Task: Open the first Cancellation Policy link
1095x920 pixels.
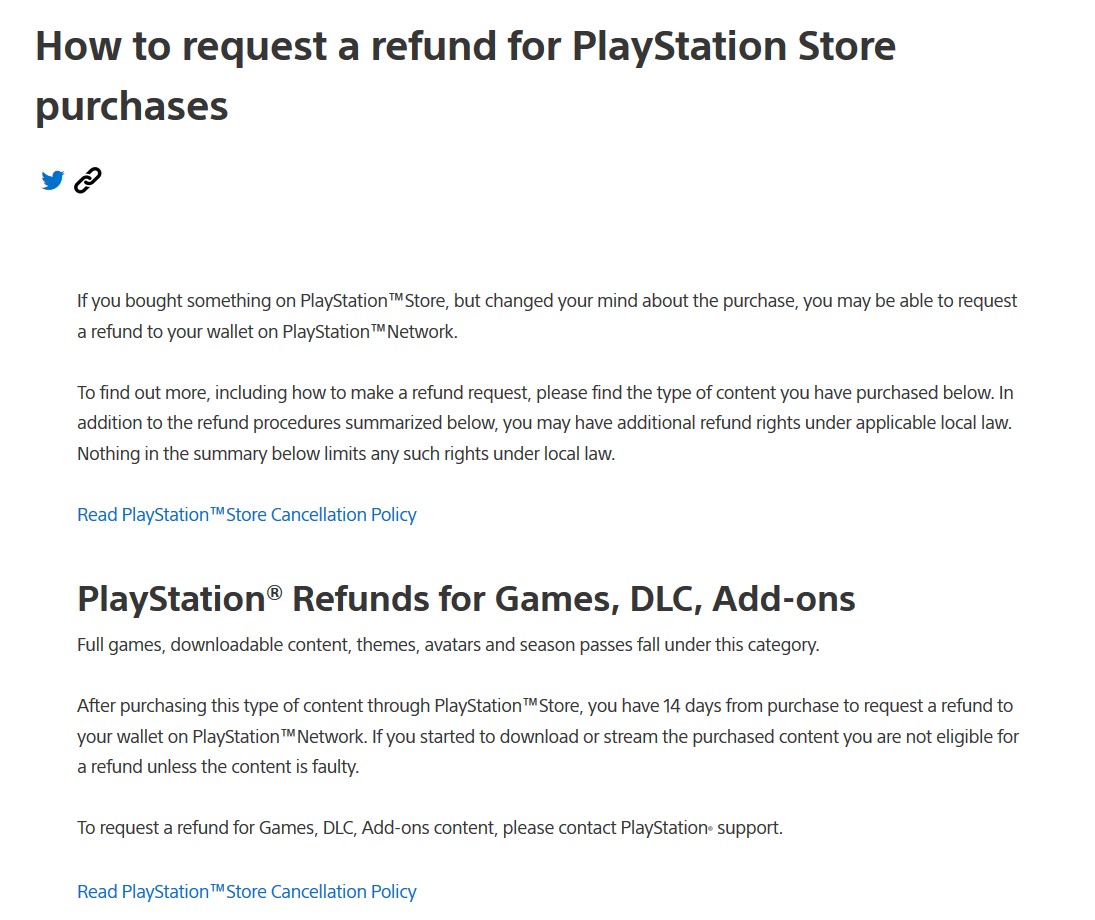Action: [x=246, y=514]
